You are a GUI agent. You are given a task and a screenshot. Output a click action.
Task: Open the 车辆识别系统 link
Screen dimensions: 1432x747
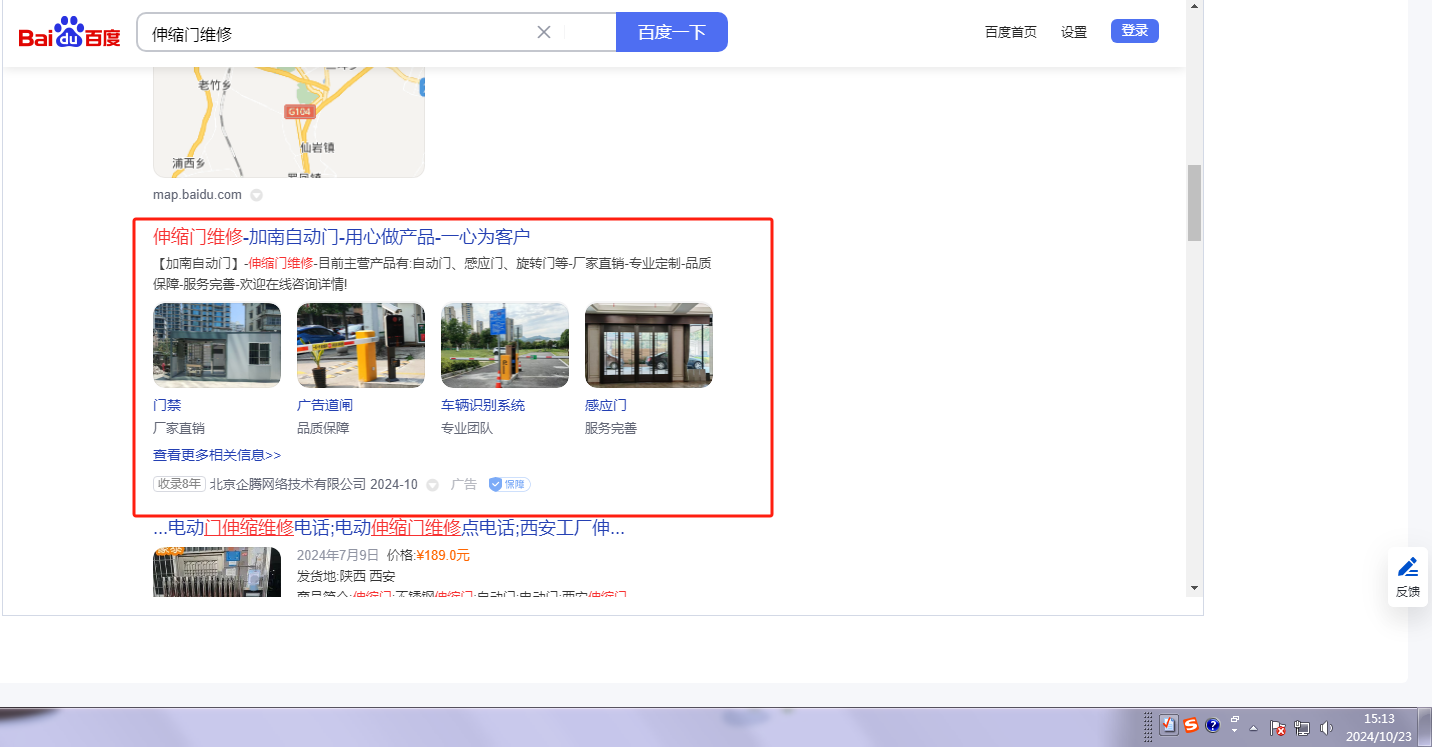(x=483, y=405)
